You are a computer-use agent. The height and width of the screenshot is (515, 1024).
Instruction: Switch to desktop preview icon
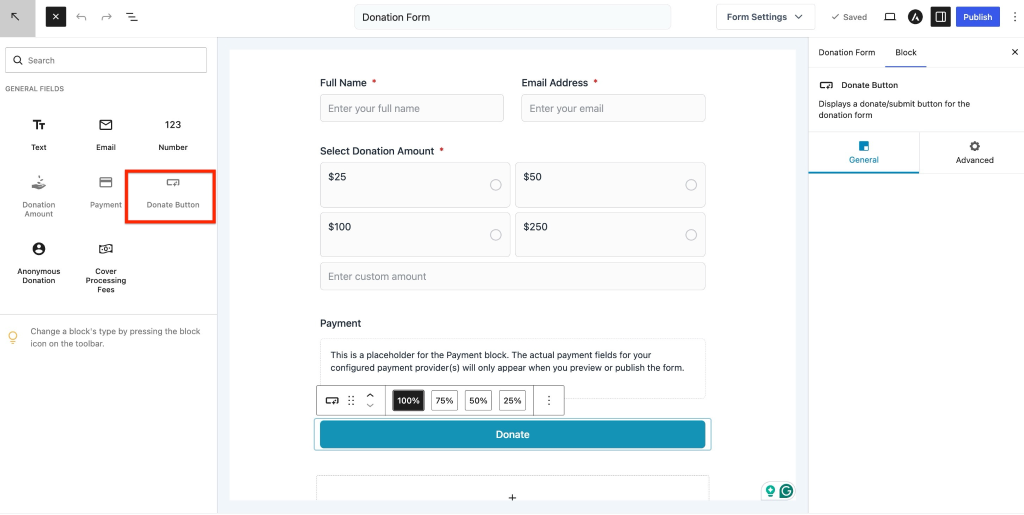(x=889, y=17)
